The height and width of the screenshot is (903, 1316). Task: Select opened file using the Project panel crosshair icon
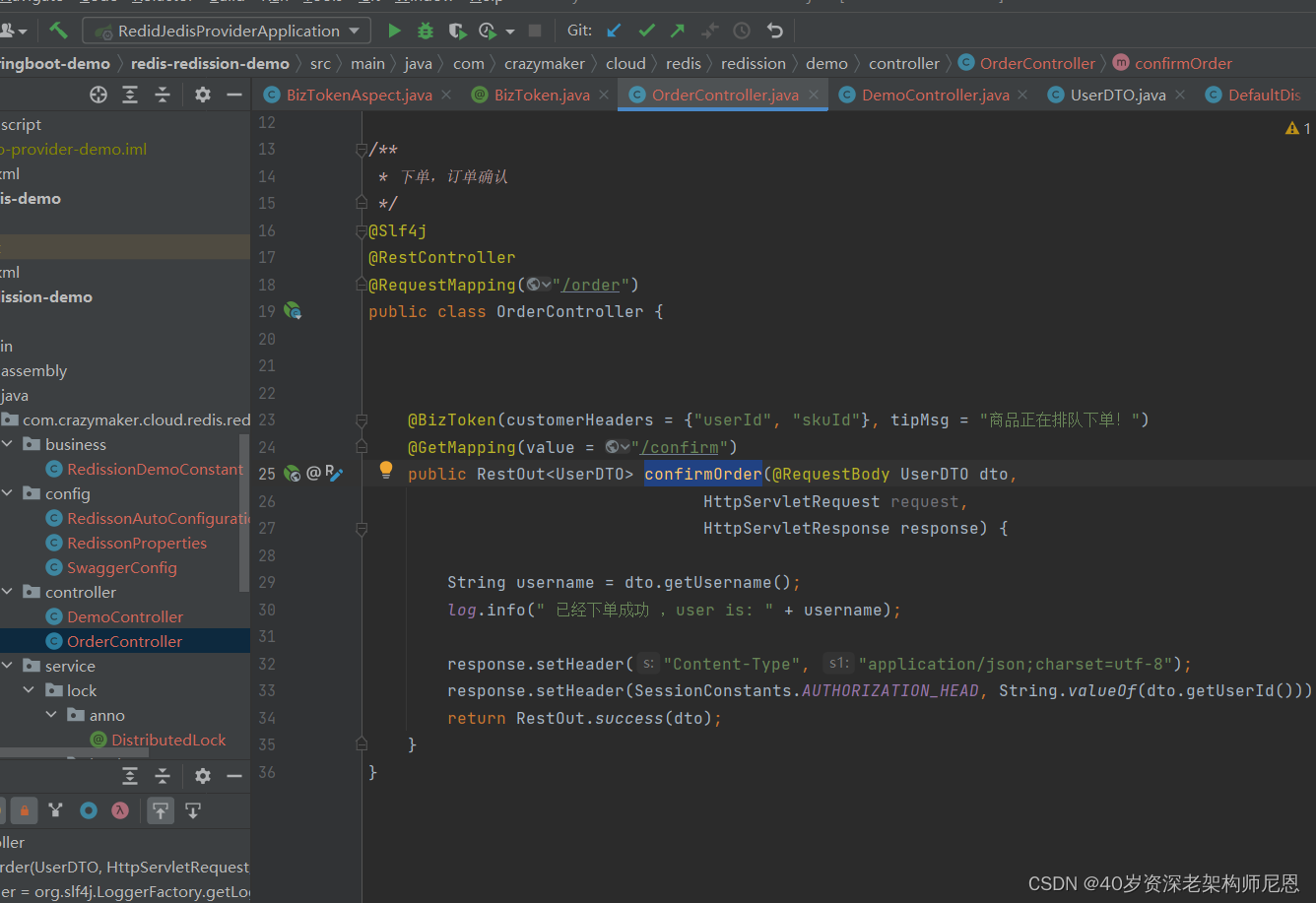99,95
